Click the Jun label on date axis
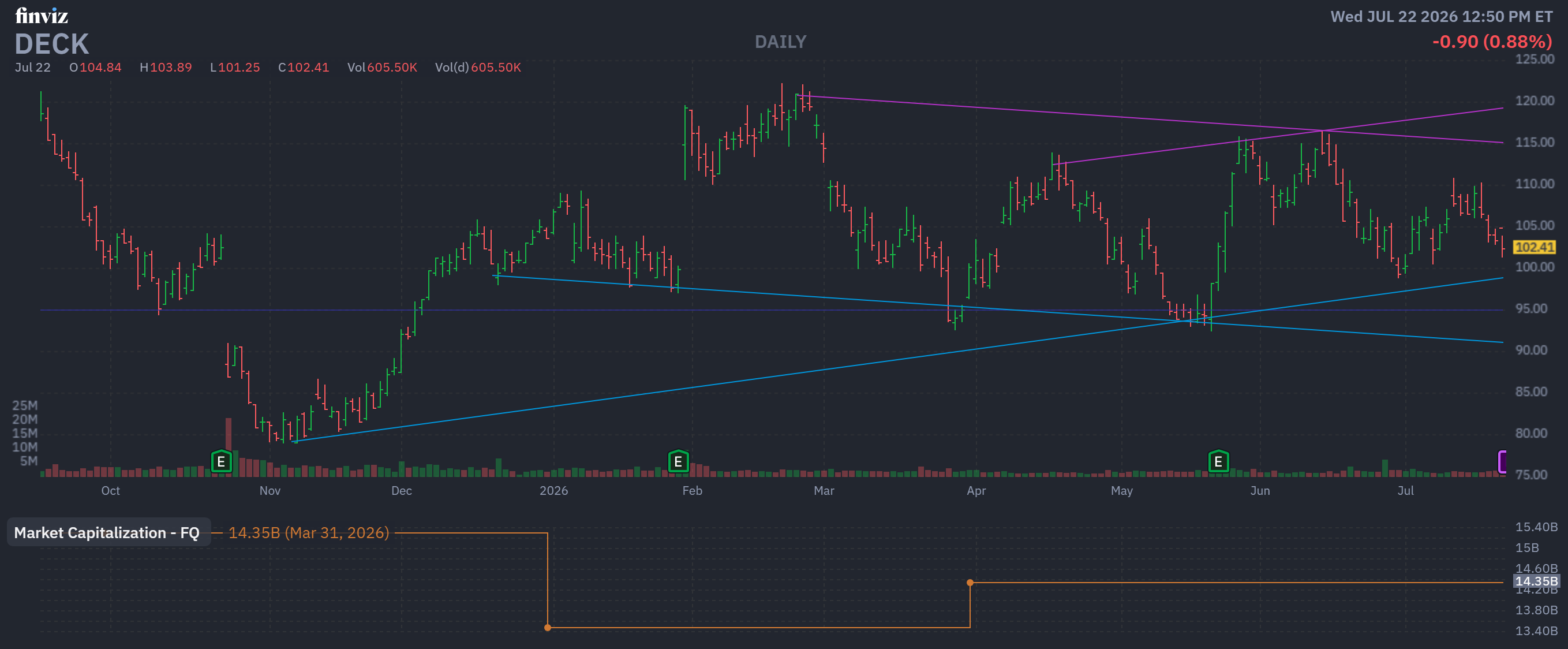The height and width of the screenshot is (649, 1568). point(1259,491)
